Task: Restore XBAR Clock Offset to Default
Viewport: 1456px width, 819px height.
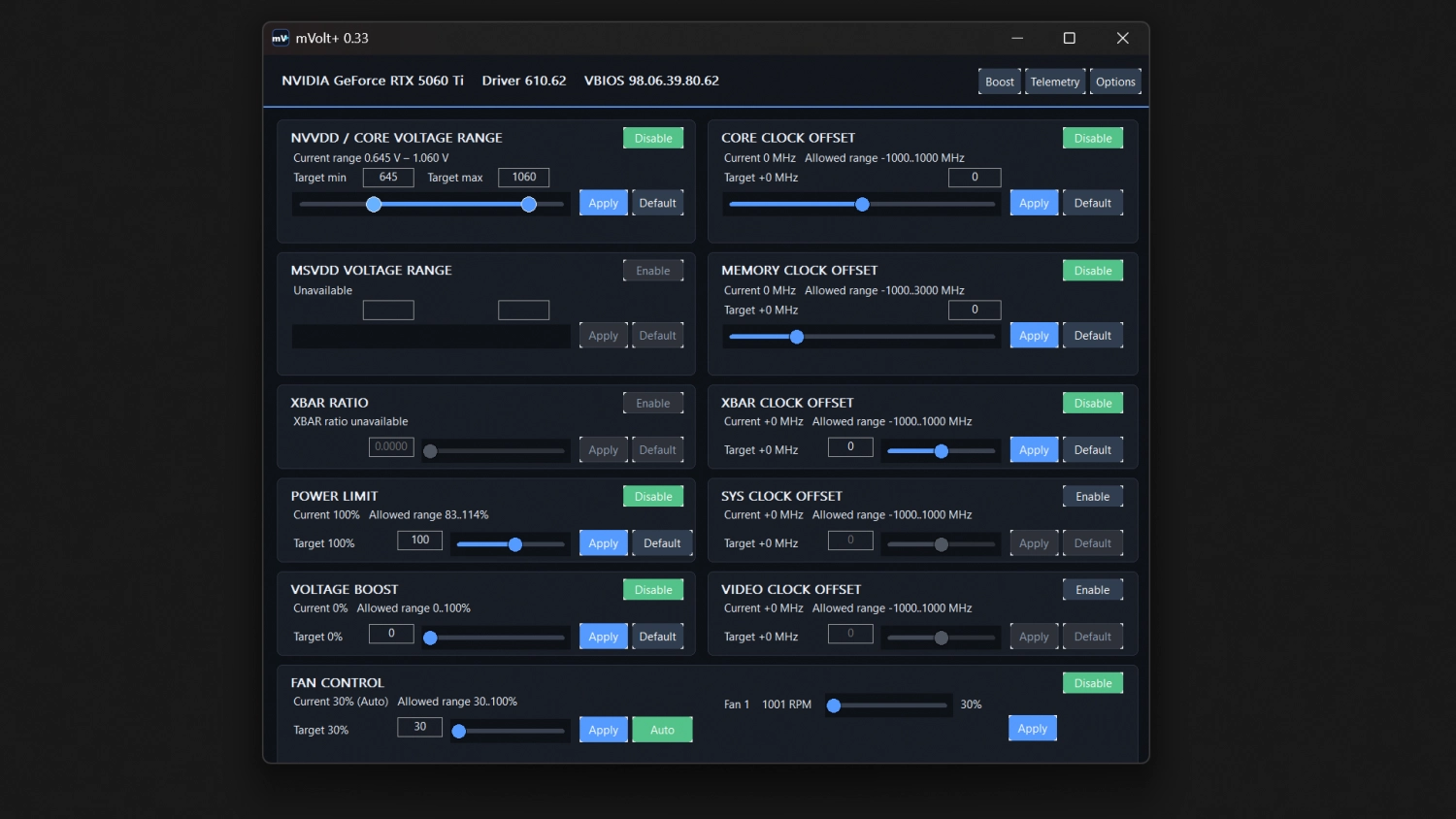Action: (x=1093, y=450)
